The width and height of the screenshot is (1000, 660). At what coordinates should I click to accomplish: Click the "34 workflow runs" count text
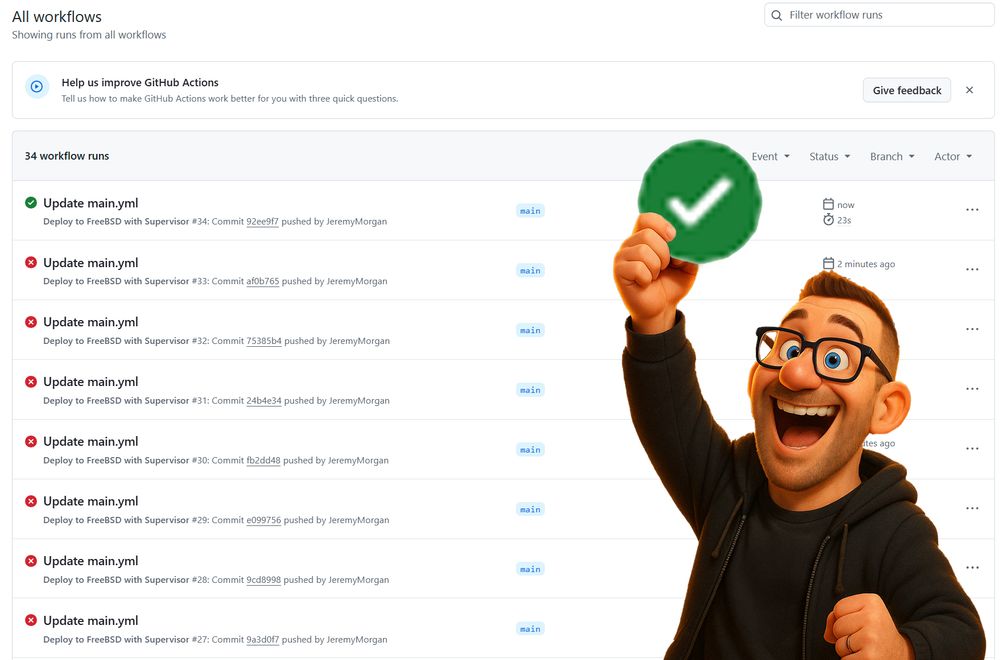67,156
